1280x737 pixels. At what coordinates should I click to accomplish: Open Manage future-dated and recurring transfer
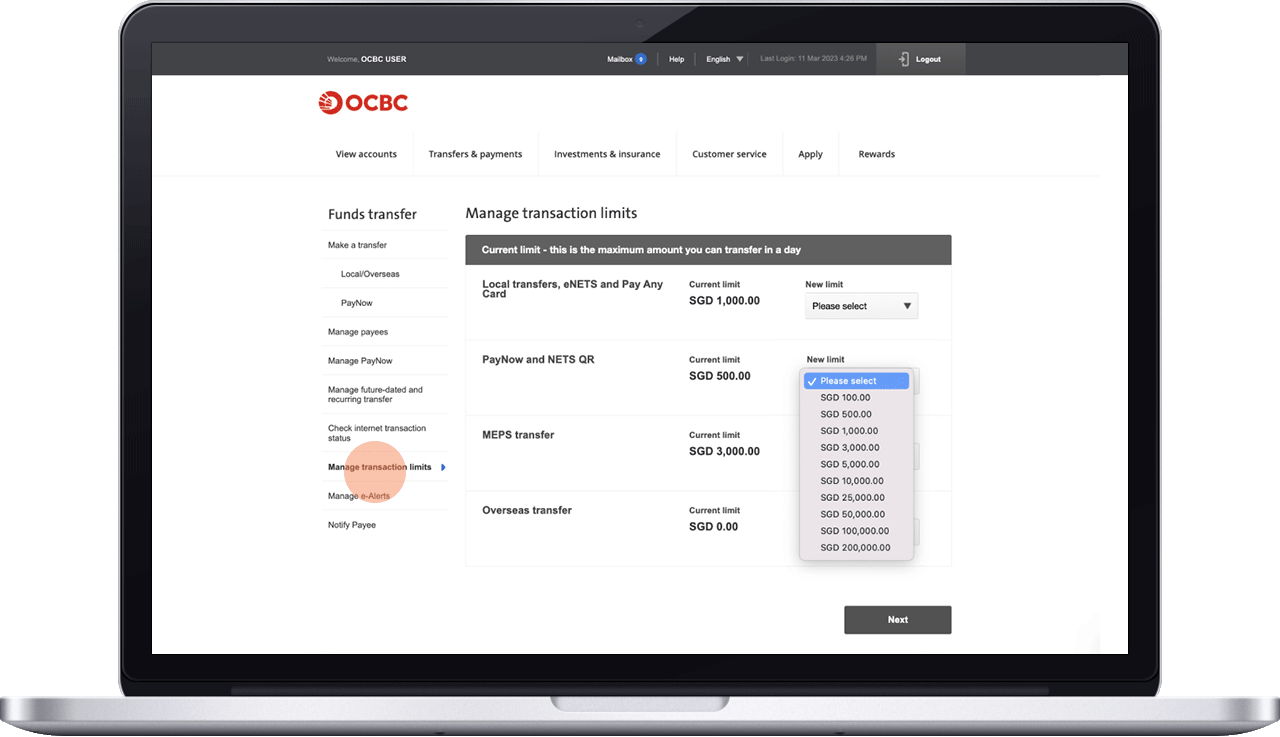tap(375, 394)
